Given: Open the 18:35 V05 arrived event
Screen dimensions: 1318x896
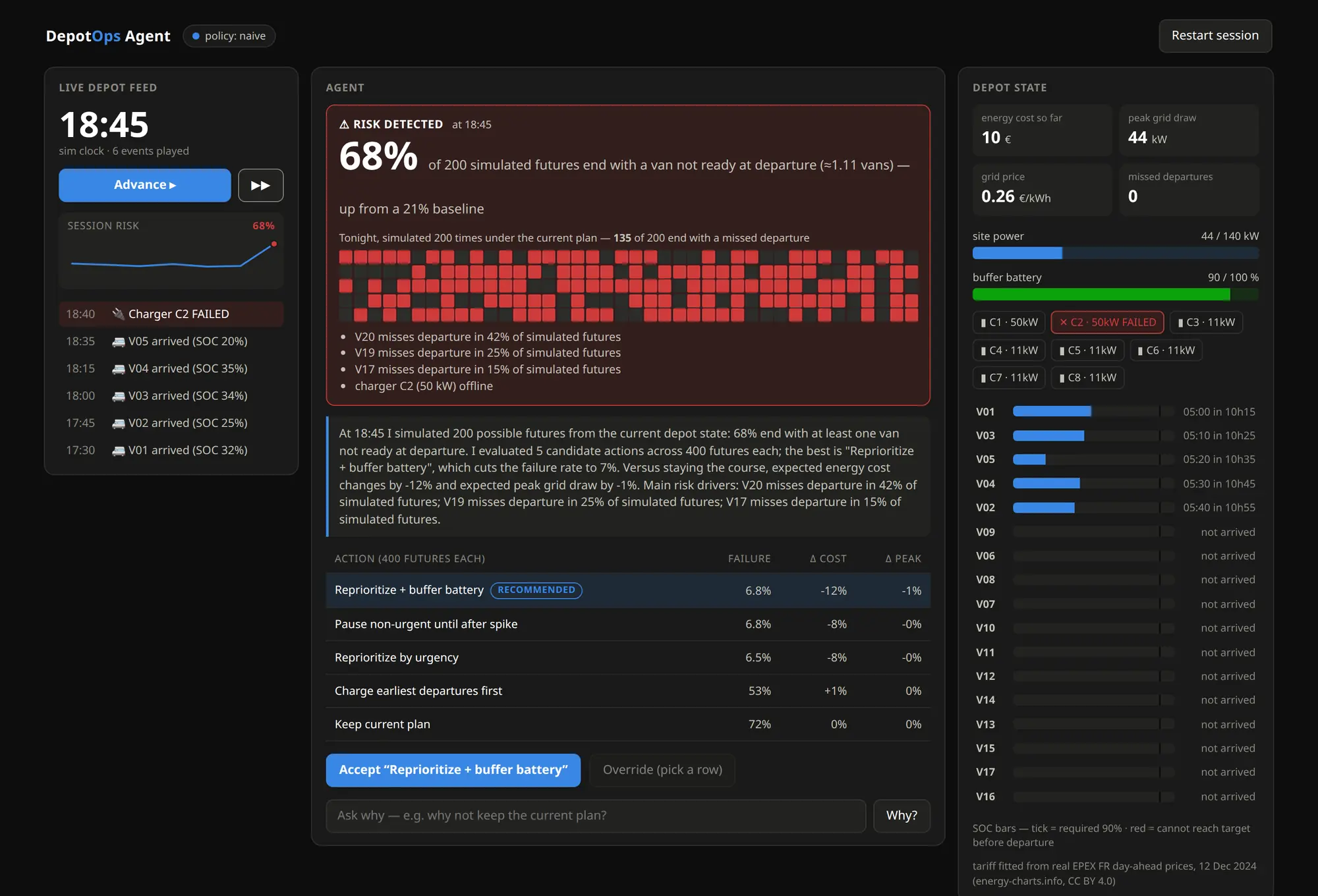Looking at the screenshot, I should (171, 341).
